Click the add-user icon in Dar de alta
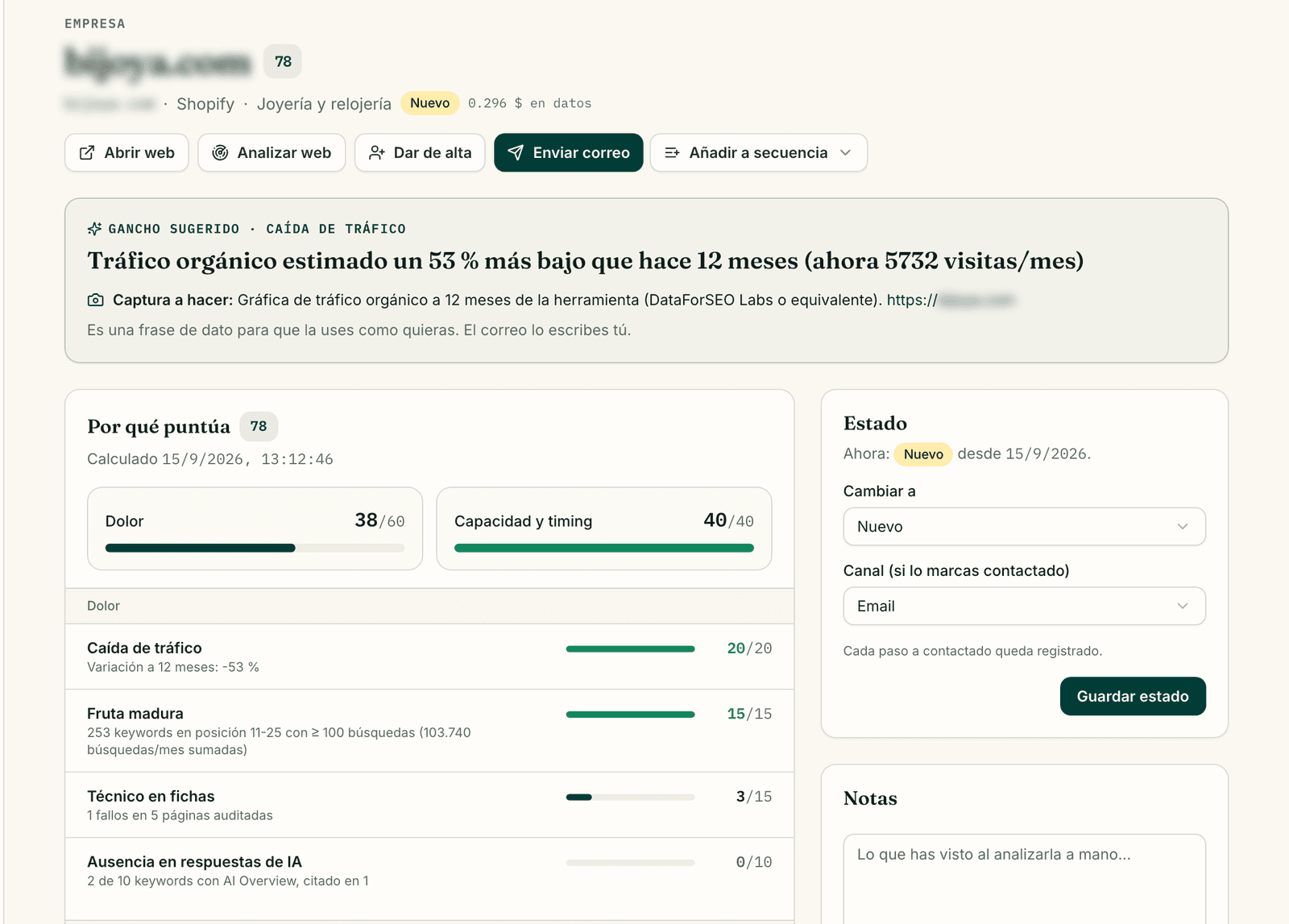Image resolution: width=1289 pixels, height=924 pixels. pos(376,153)
